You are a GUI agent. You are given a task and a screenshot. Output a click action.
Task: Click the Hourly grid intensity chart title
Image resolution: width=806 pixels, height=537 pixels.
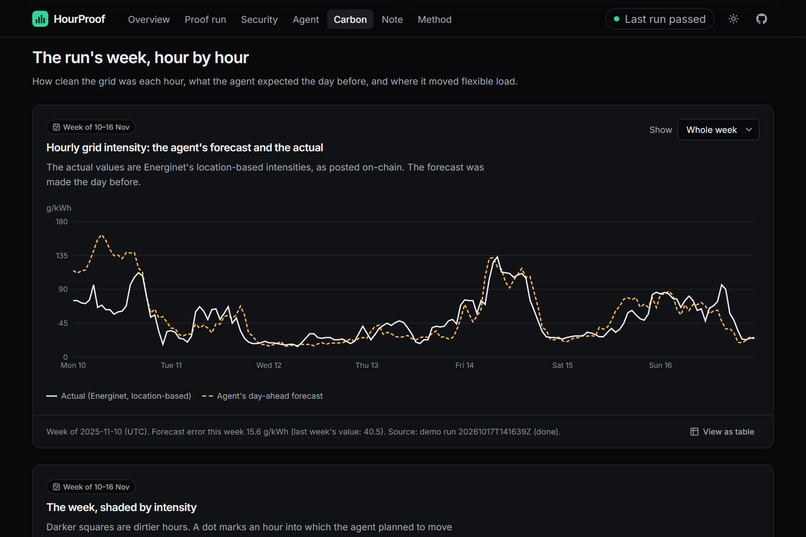coord(185,147)
